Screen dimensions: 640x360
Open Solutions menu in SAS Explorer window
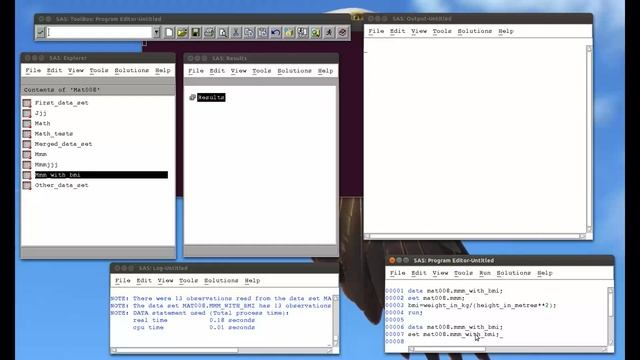tap(131, 70)
